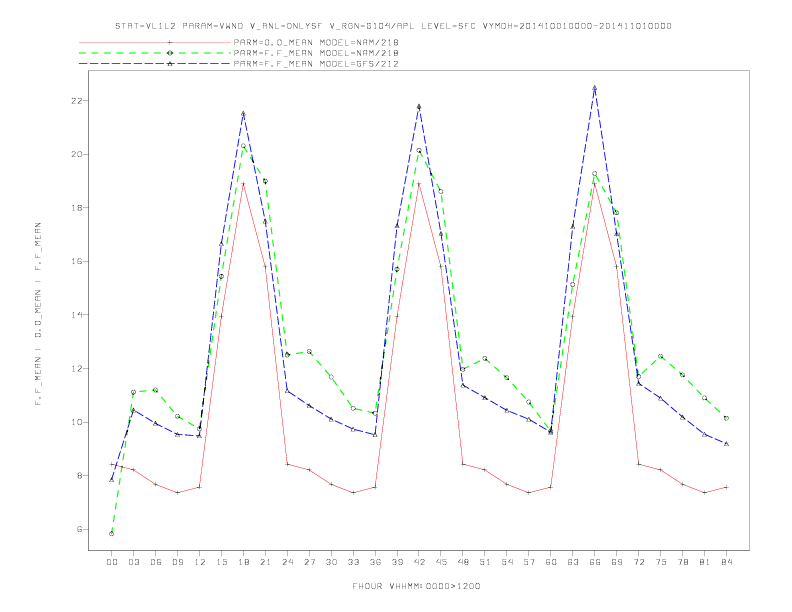Click x-axis tick label 66

click(x=595, y=562)
